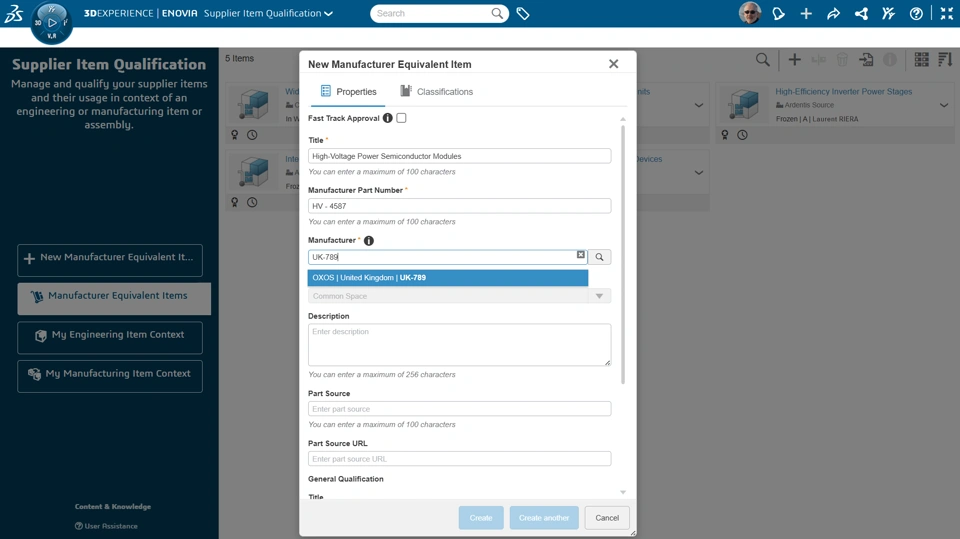Image resolution: width=960 pixels, height=539 pixels.
Task: Open the sort options icon
Action: point(945,59)
